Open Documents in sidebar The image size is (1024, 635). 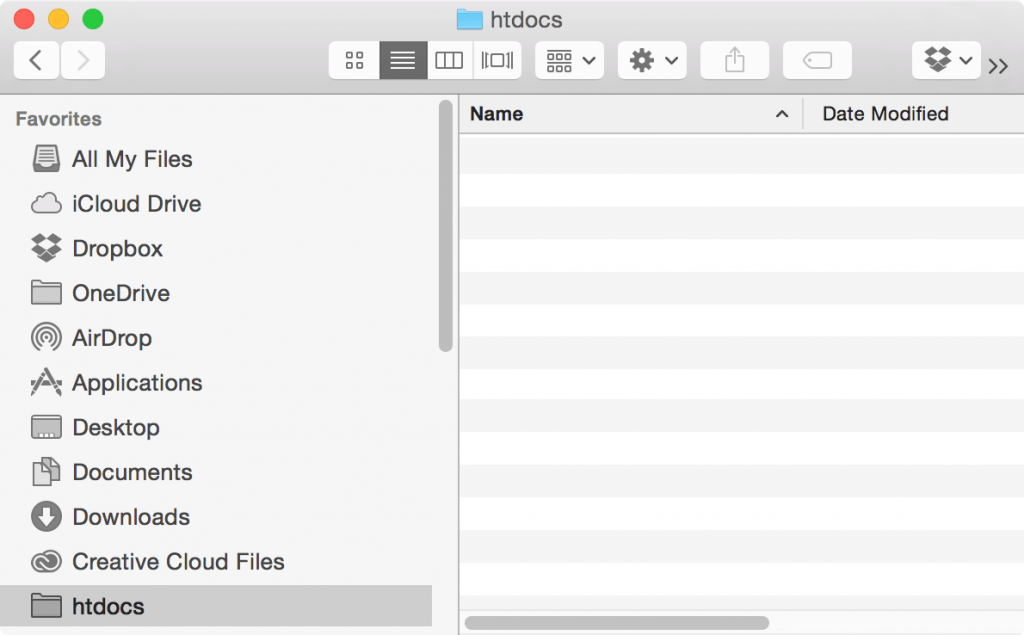click(x=216, y=472)
